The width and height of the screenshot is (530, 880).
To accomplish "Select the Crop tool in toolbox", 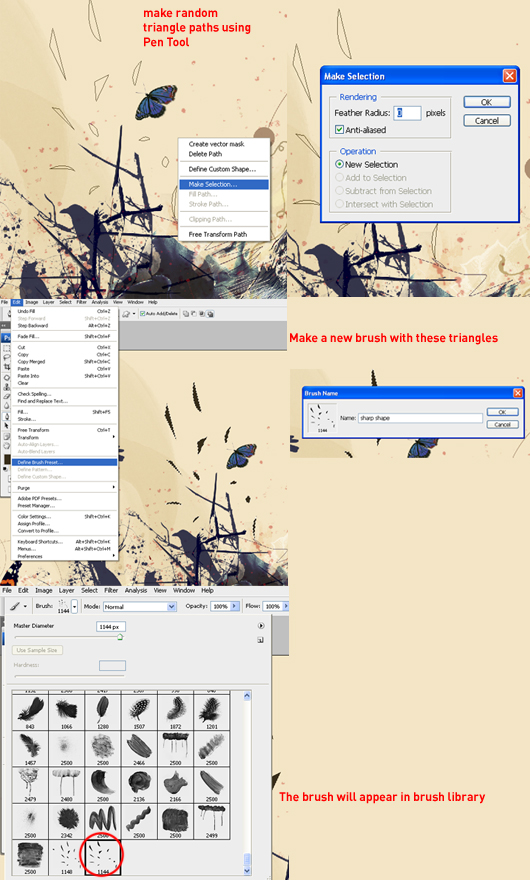I will tap(7, 366).
